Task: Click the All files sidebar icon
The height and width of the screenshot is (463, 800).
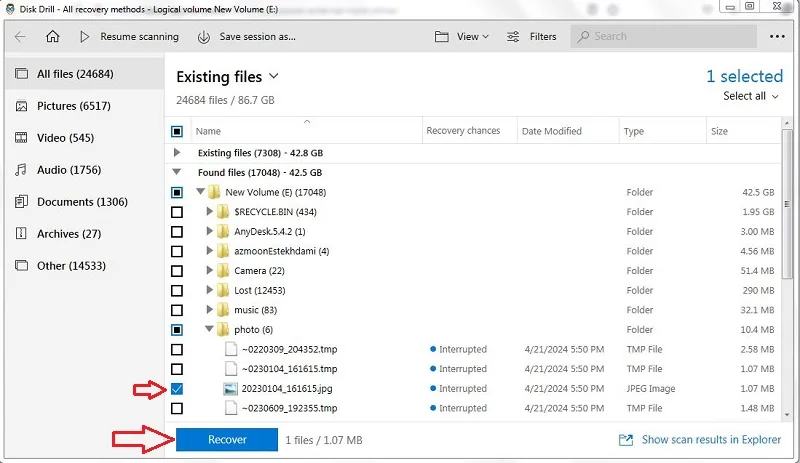Action: pyautogui.click(x=21, y=74)
